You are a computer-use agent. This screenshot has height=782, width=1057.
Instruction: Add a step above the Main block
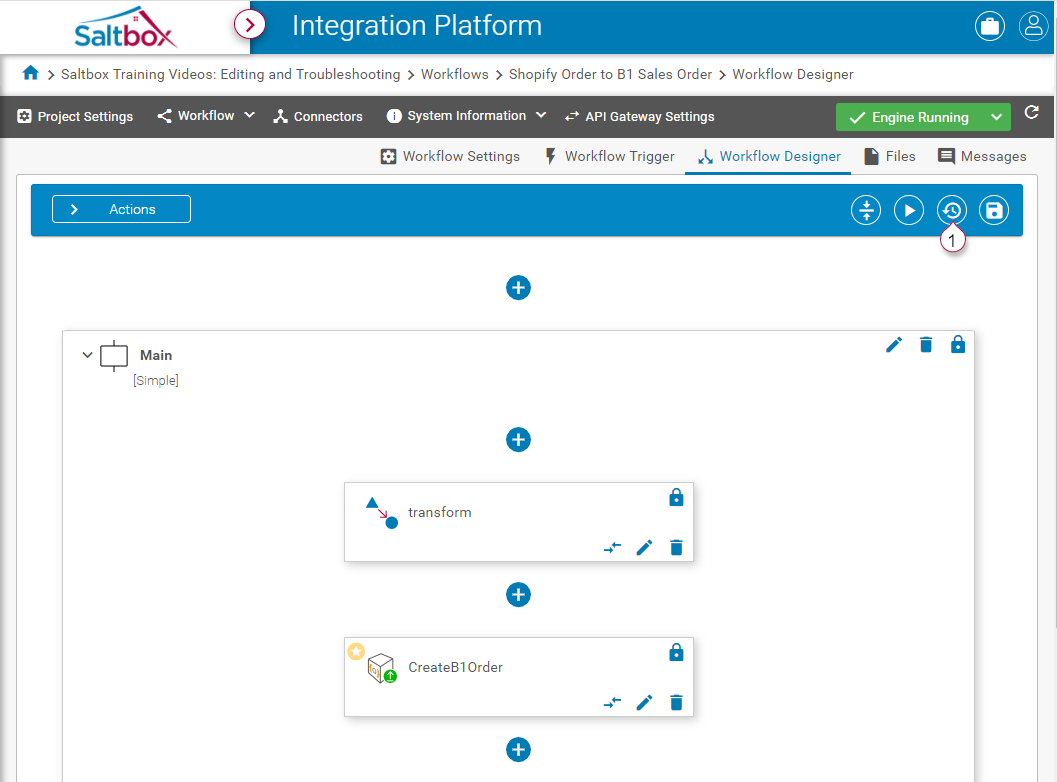point(518,288)
